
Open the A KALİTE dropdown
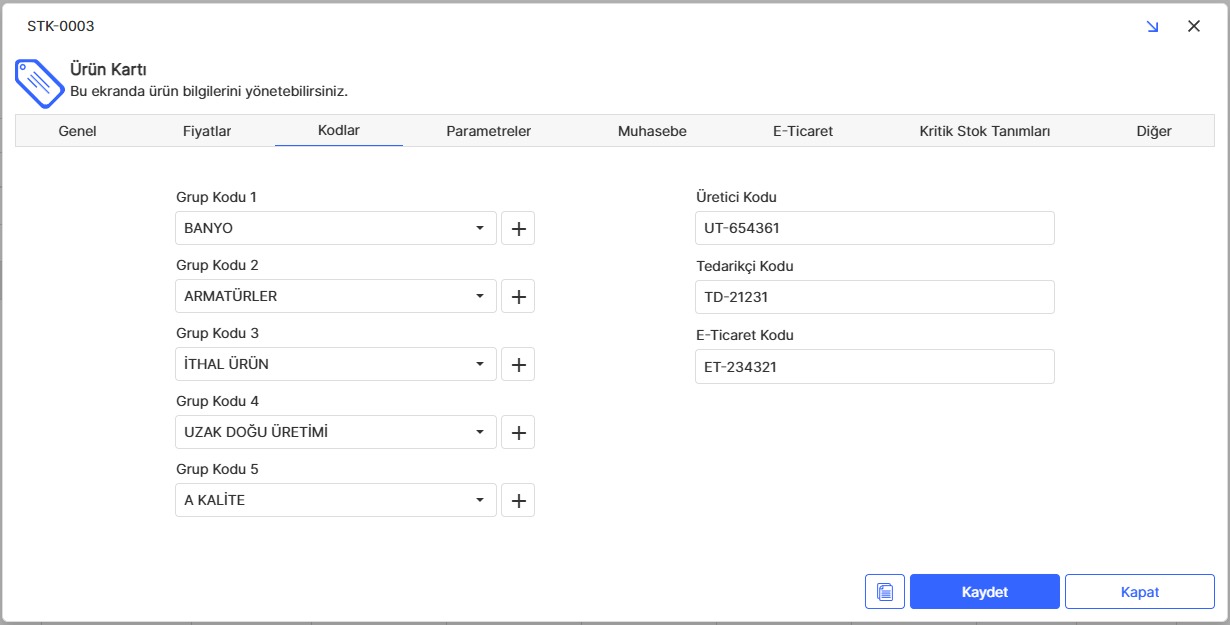click(480, 500)
